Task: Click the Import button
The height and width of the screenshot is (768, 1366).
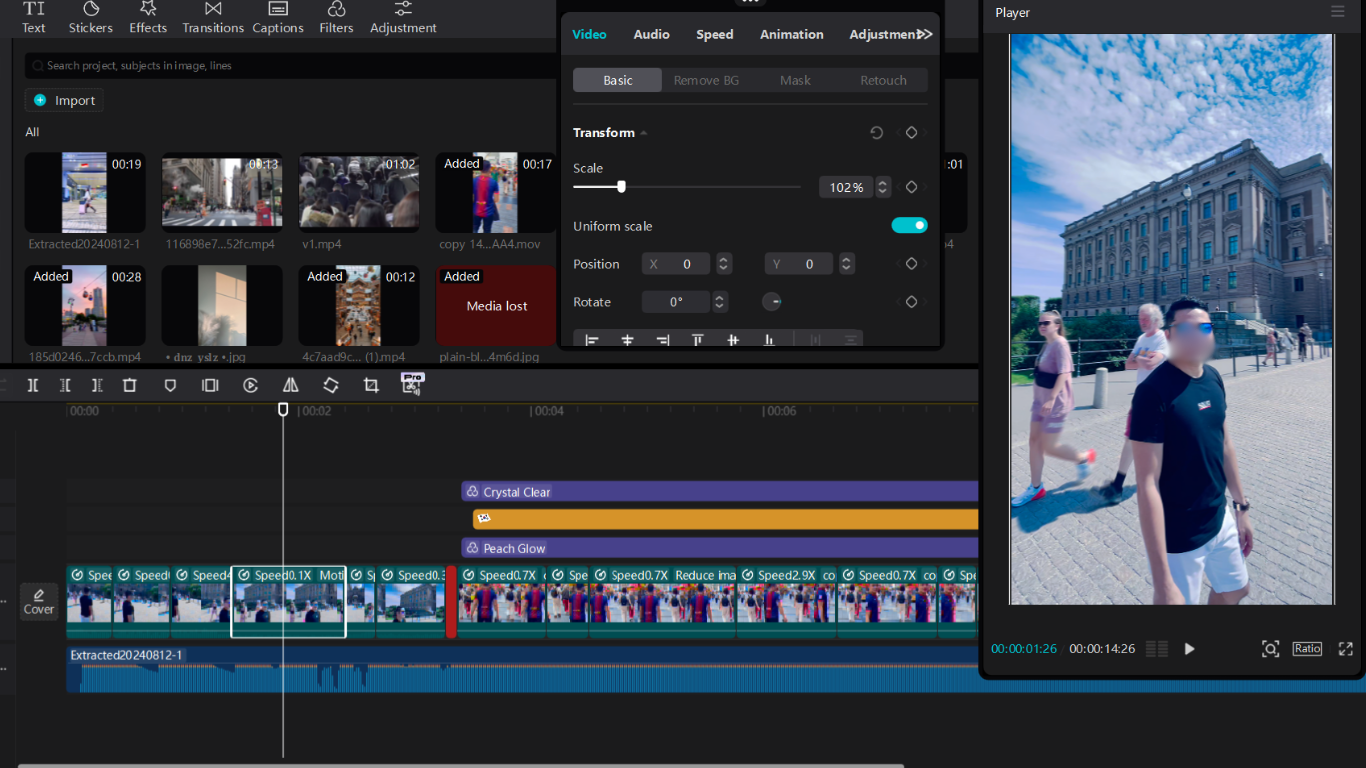Action: click(65, 101)
